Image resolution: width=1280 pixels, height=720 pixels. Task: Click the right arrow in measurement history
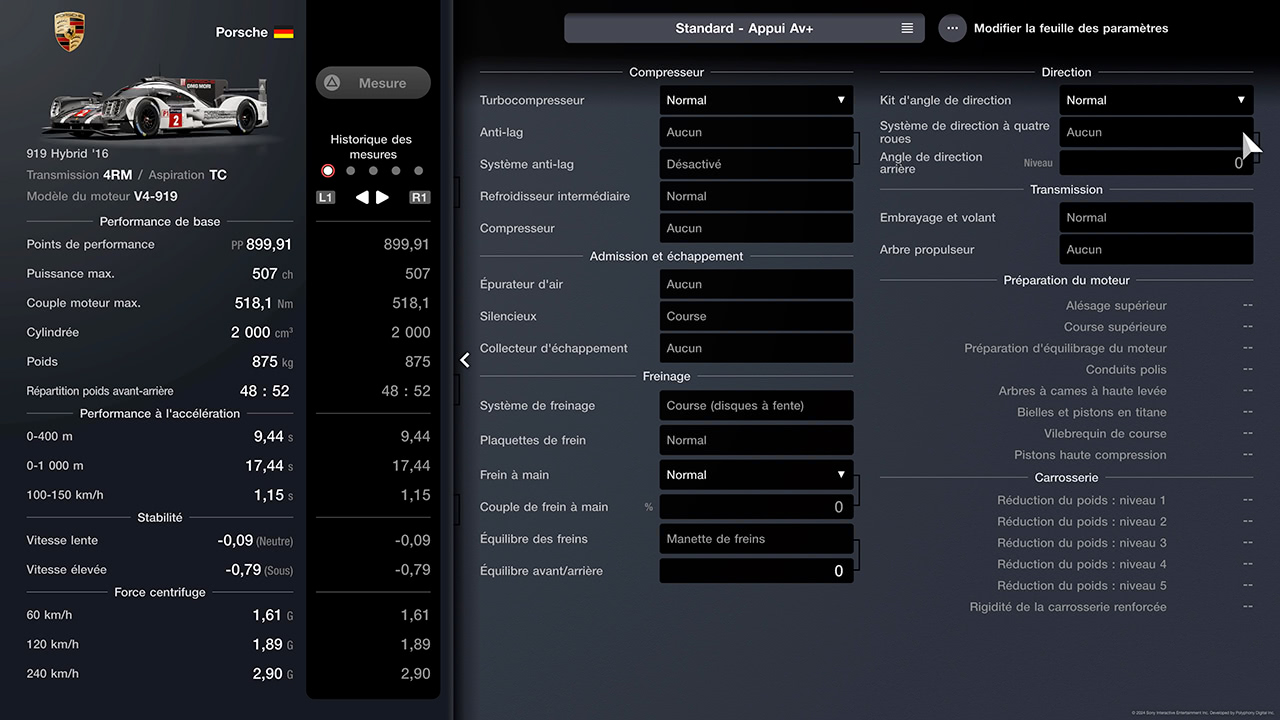coord(383,197)
